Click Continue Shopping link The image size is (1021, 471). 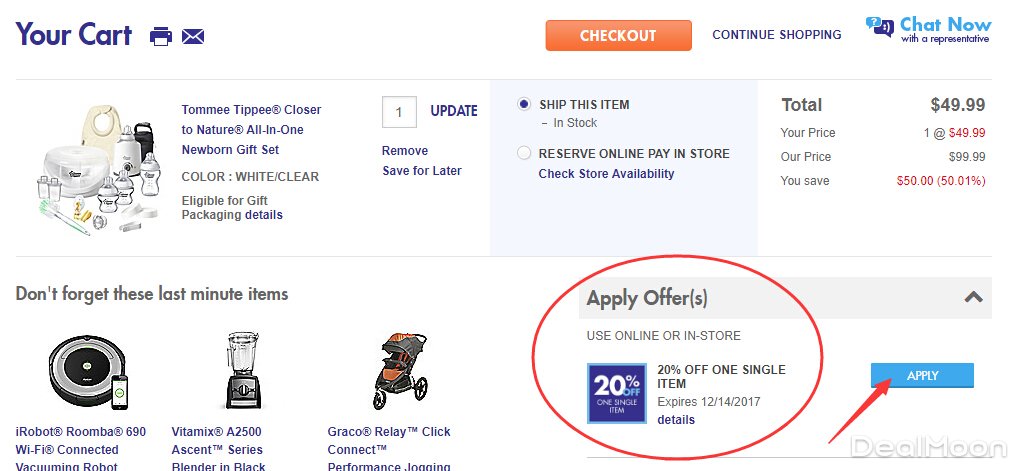coord(776,35)
